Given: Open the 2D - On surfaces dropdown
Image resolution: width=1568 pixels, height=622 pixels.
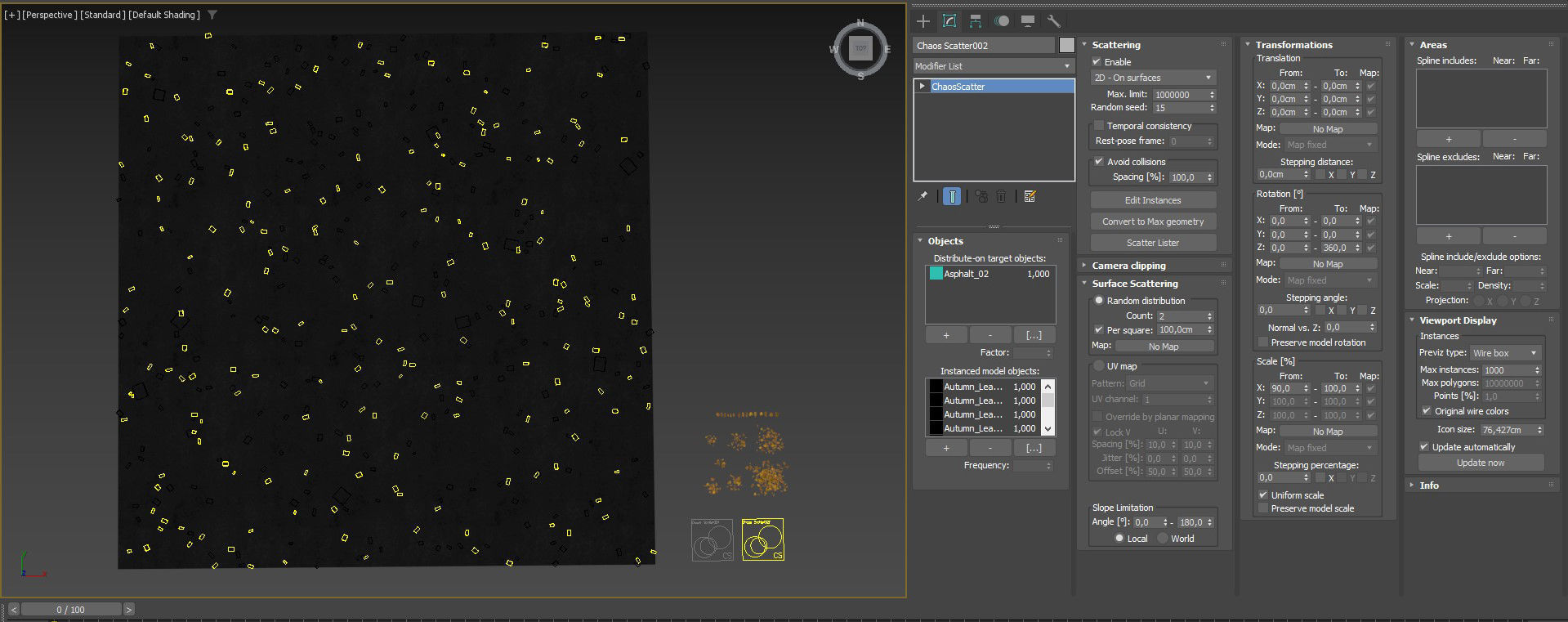Looking at the screenshot, I should pos(1153,78).
